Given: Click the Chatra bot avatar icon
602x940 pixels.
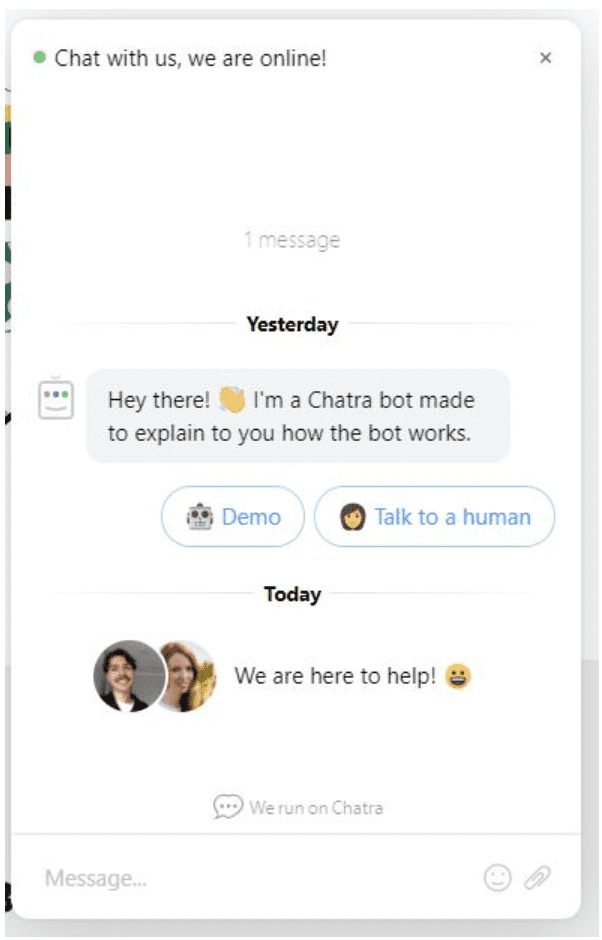Looking at the screenshot, I should pyautogui.click(x=56, y=399).
